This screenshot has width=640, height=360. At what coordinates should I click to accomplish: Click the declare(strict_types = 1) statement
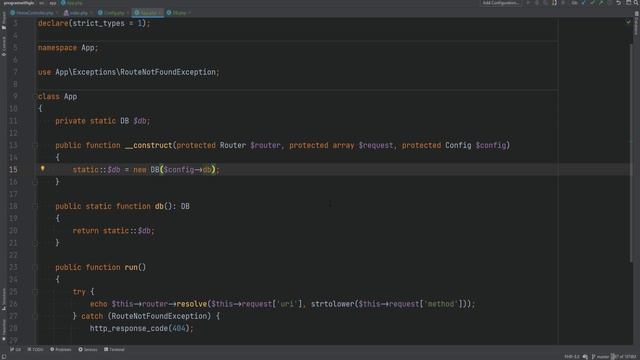[94, 23]
